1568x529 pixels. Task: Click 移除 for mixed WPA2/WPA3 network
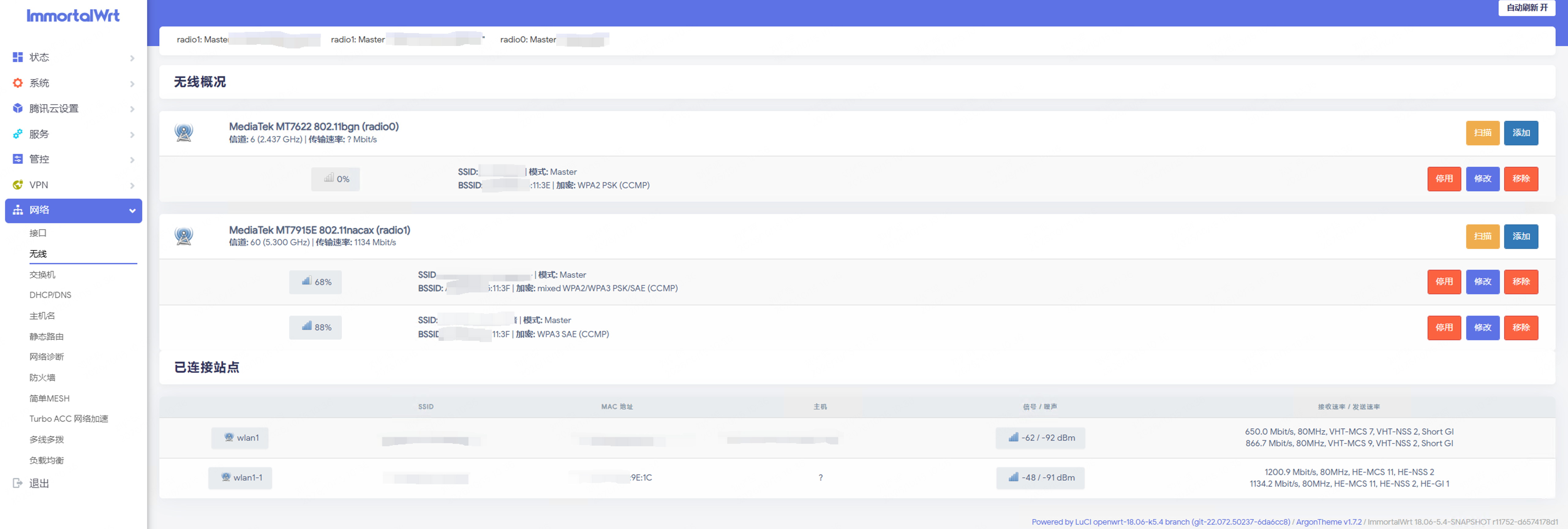coord(1521,282)
